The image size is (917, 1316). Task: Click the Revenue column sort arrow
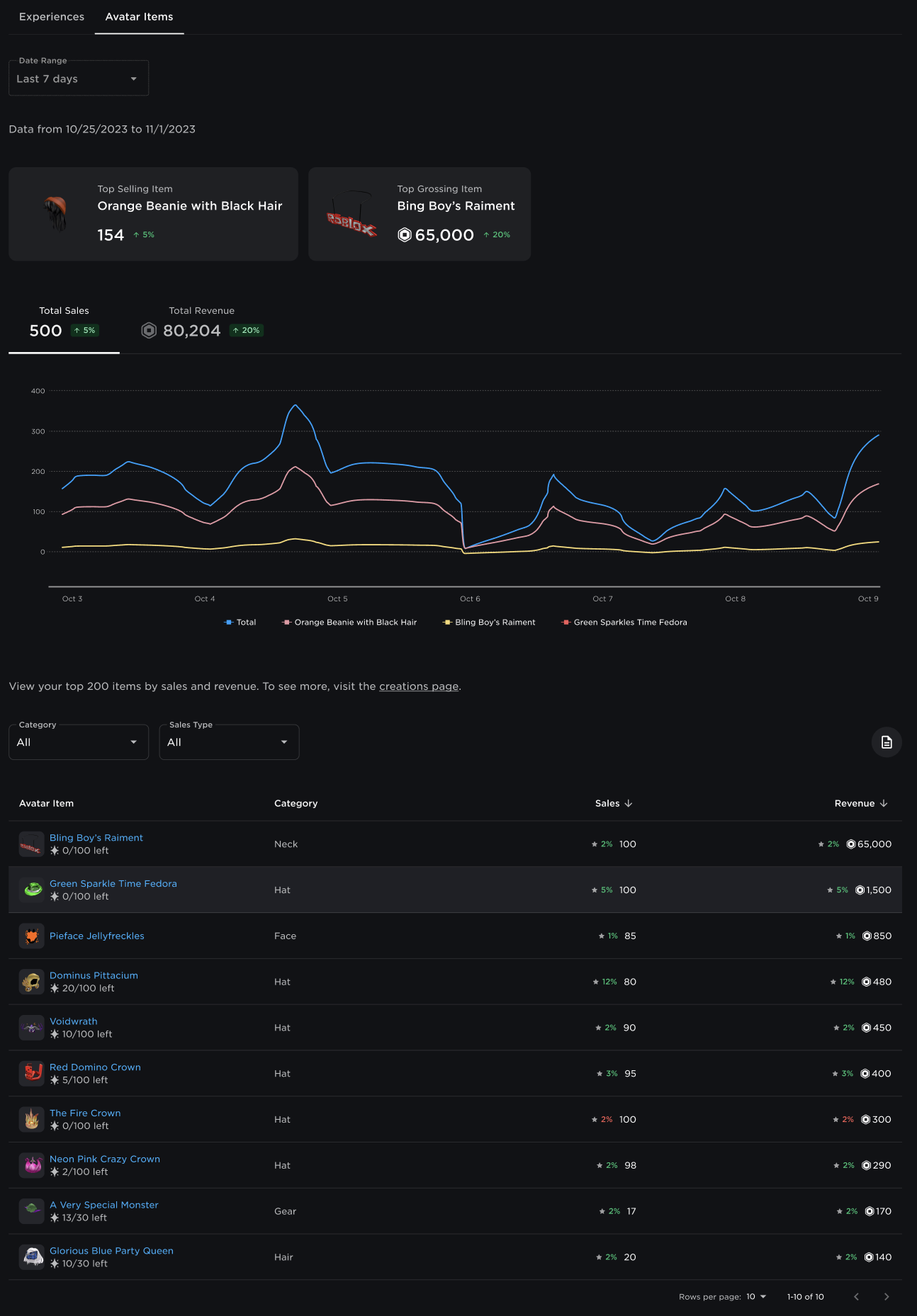884,803
